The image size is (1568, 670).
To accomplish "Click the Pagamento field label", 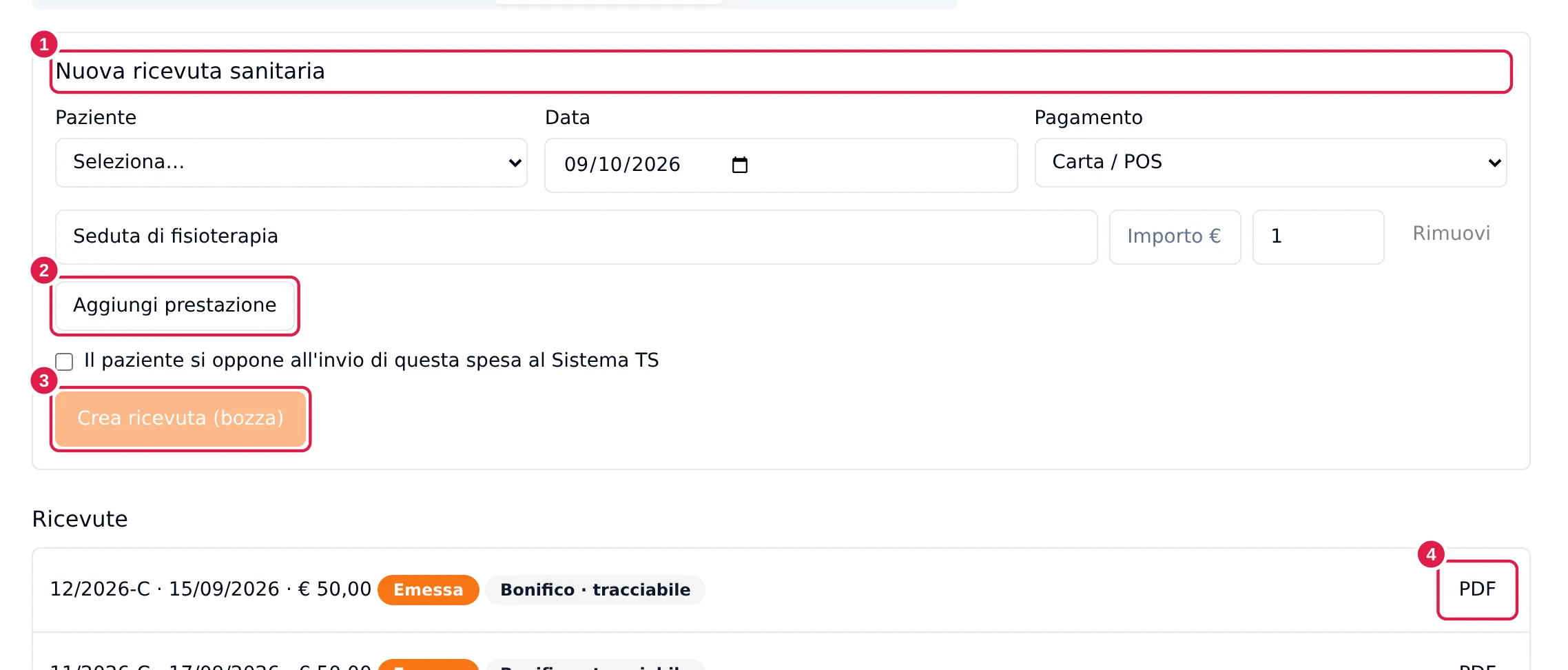I will [1089, 118].
